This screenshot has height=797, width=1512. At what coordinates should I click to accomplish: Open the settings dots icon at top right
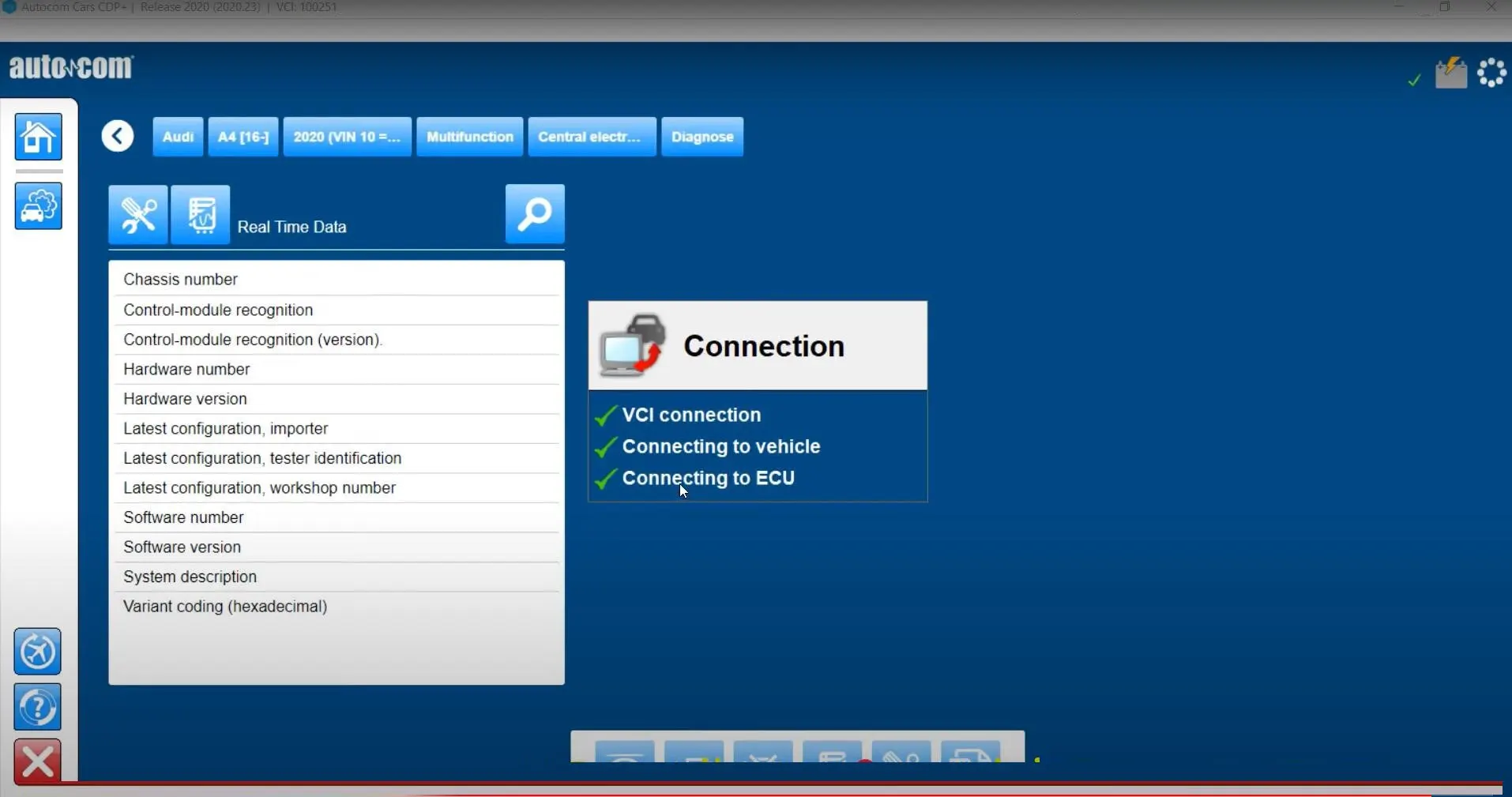1491,73
